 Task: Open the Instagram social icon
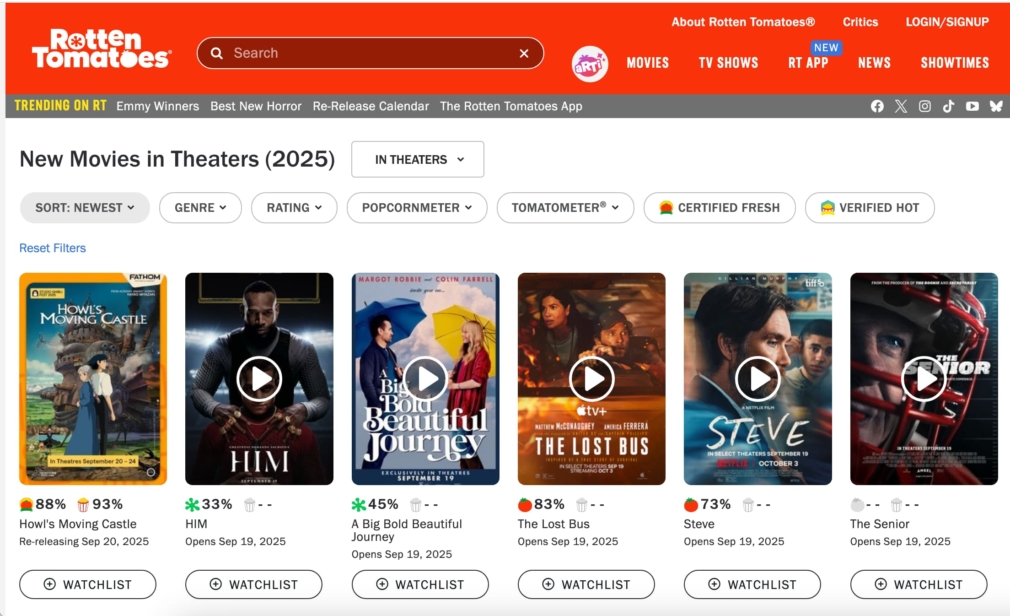click(x=925, y=106)
